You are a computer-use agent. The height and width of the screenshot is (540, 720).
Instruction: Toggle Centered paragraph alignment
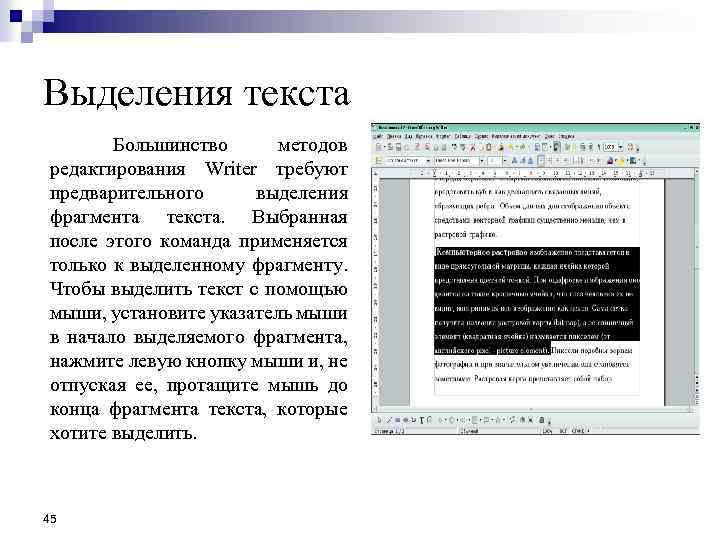[x=550, y=161]
